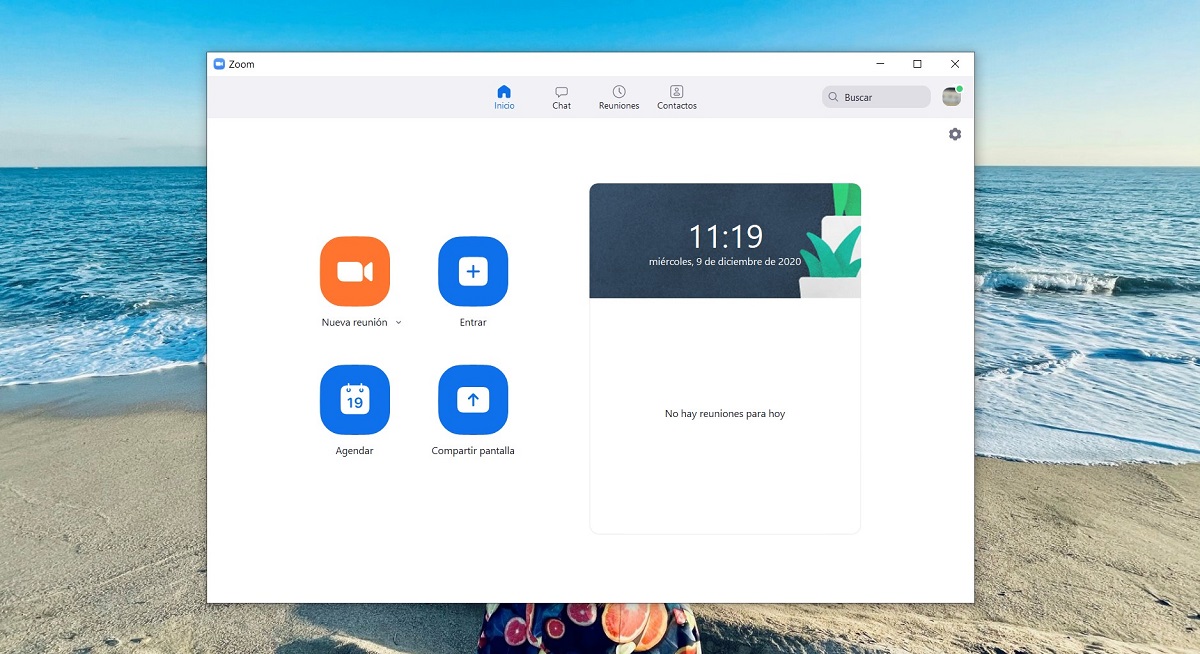
Task: Click the 11:19 clock banner
Action: click(x=725, y=240)
